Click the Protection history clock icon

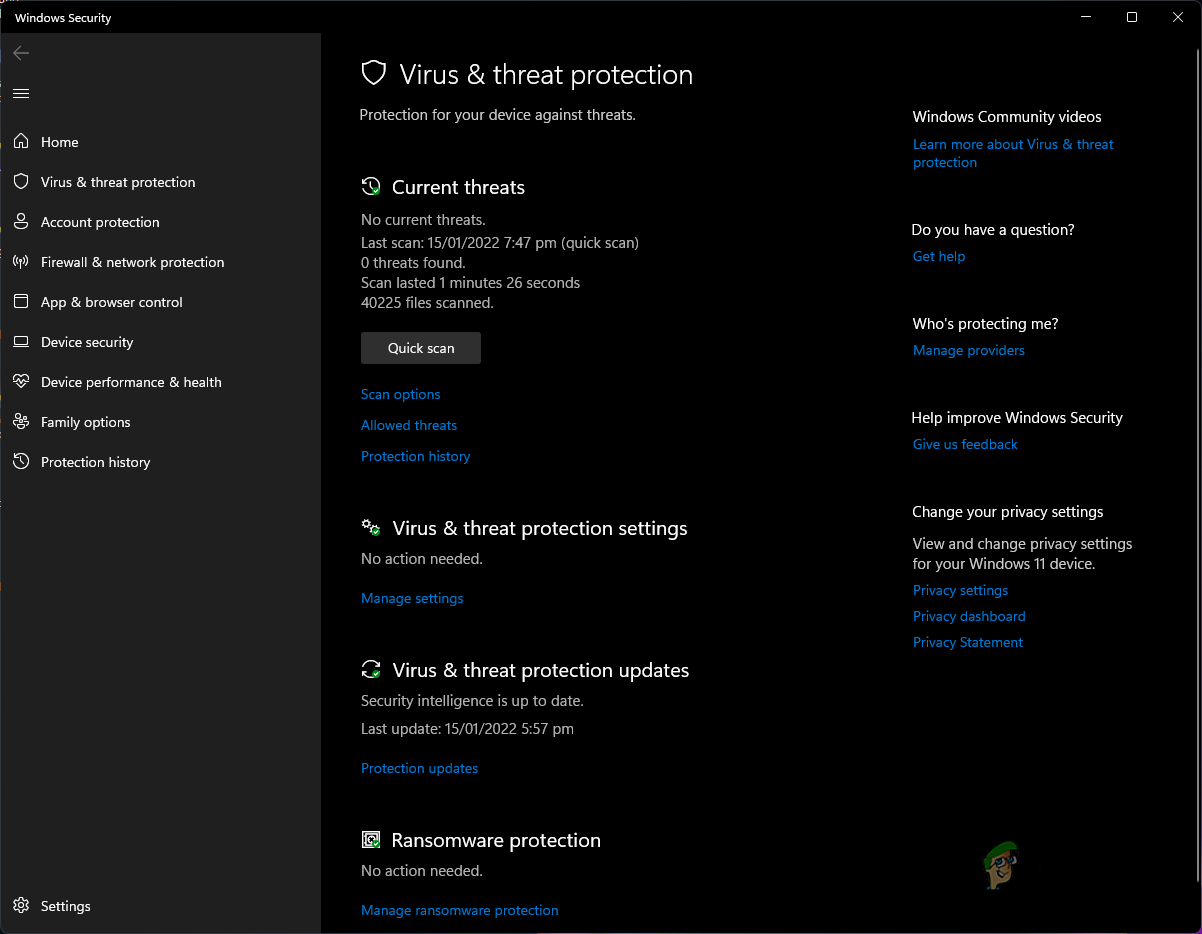(x=21, y=462)
